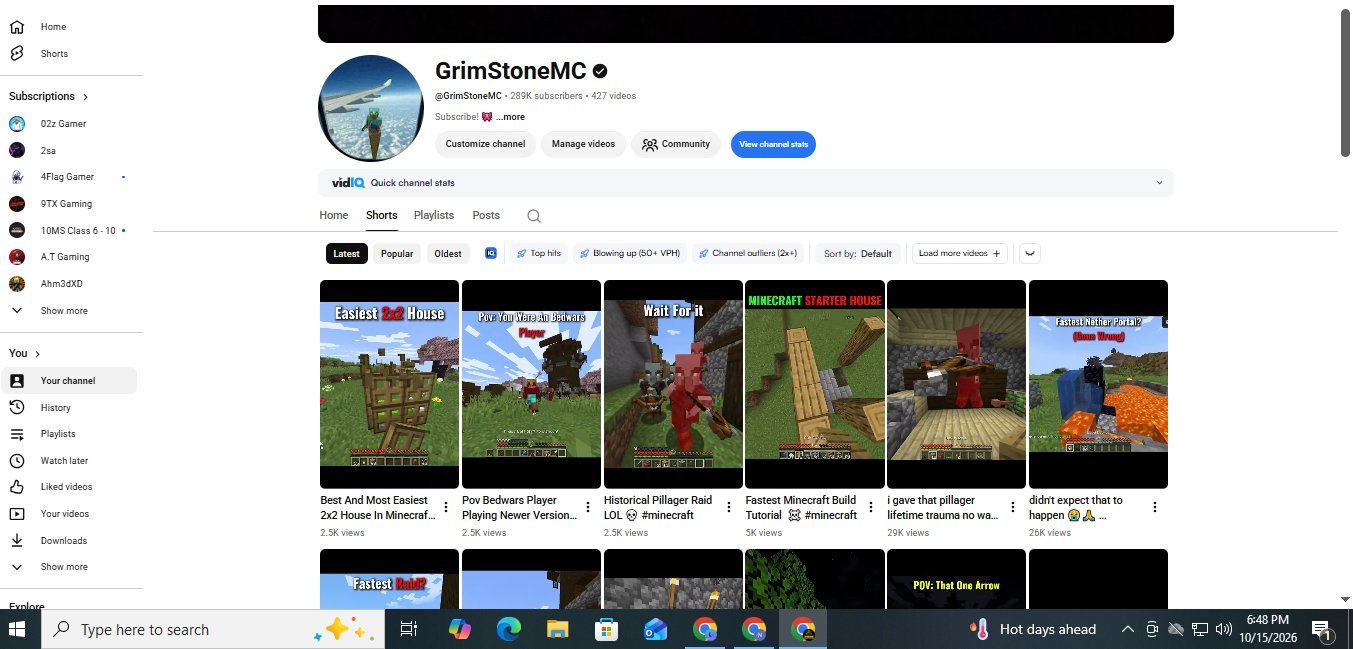This screenshot has height=649, width=1353.
Task: Open the Downloads page
Action: pos(63,541)
